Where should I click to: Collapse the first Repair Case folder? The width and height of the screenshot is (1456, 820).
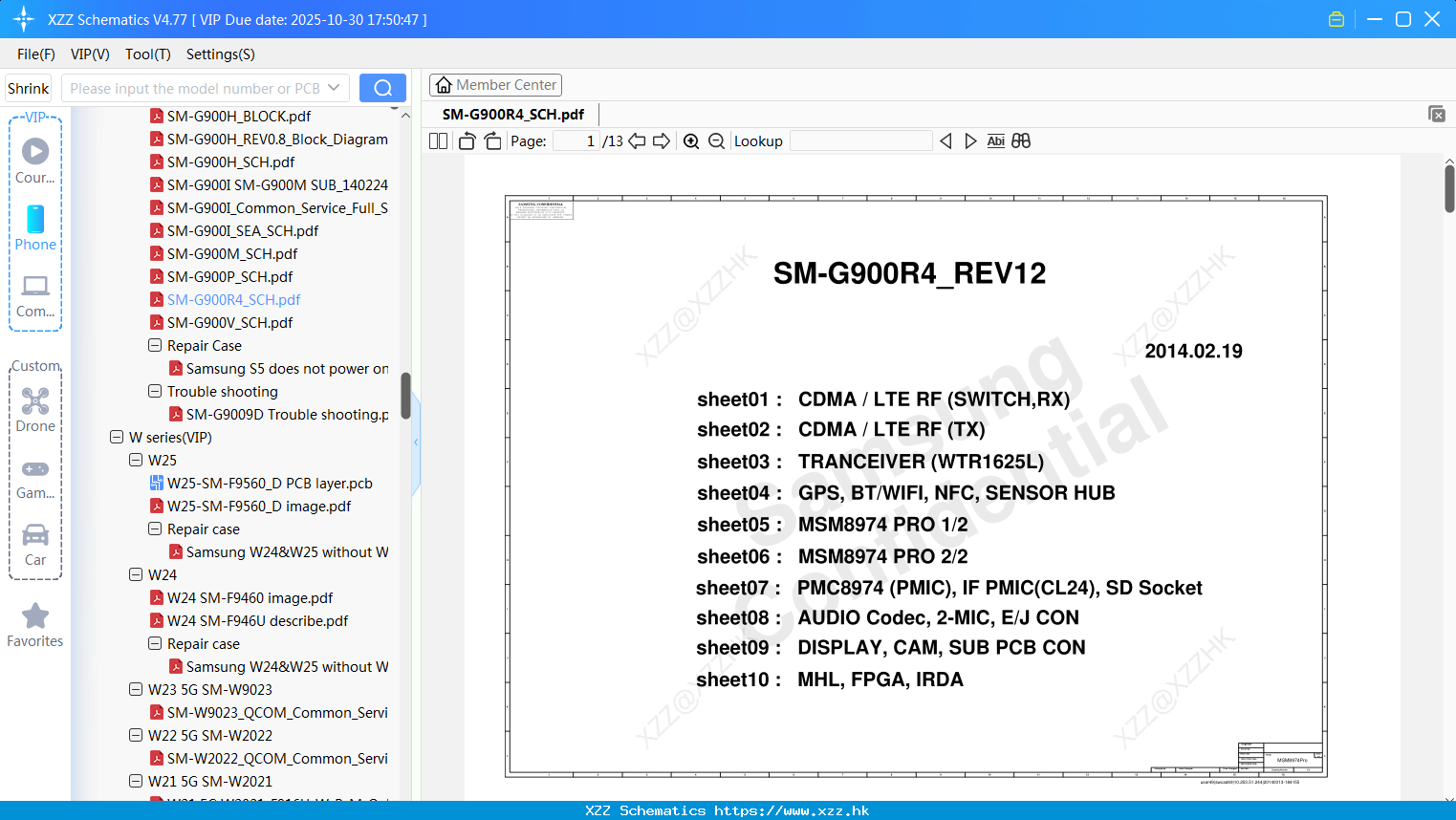[x=155, y=345]
